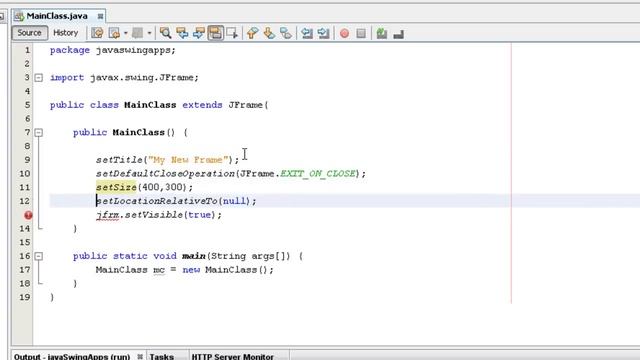The width and height of the screenshot is (640, 360).
Task: Click highlighted setSize method name
Action: pyautogui.click(x=116, y=187)
